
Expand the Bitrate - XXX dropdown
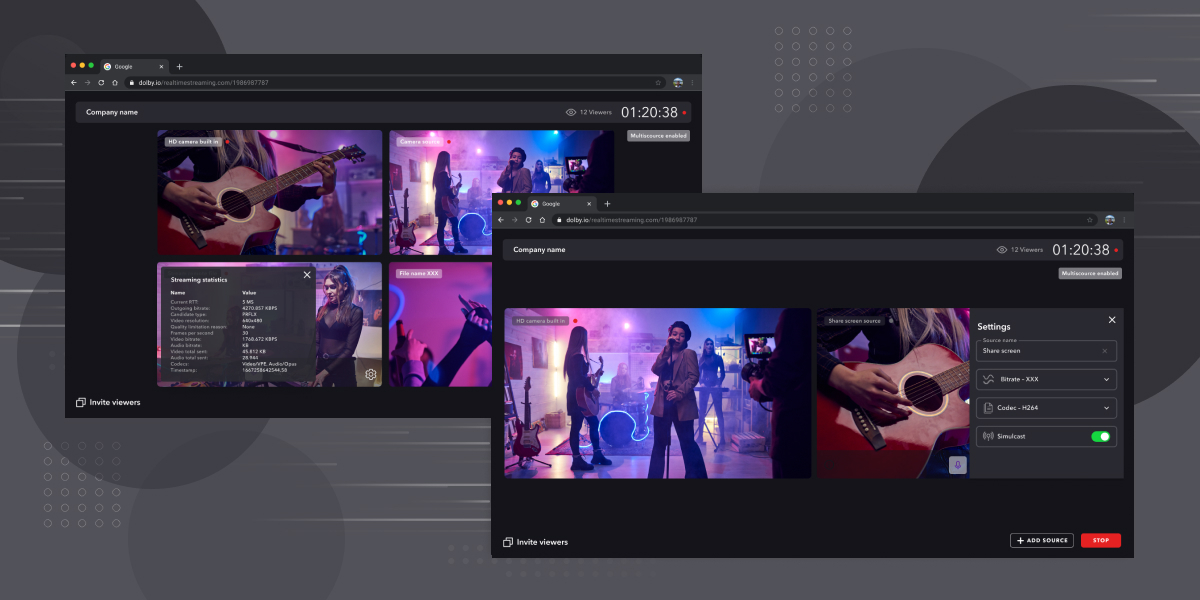coord(1045,380)
